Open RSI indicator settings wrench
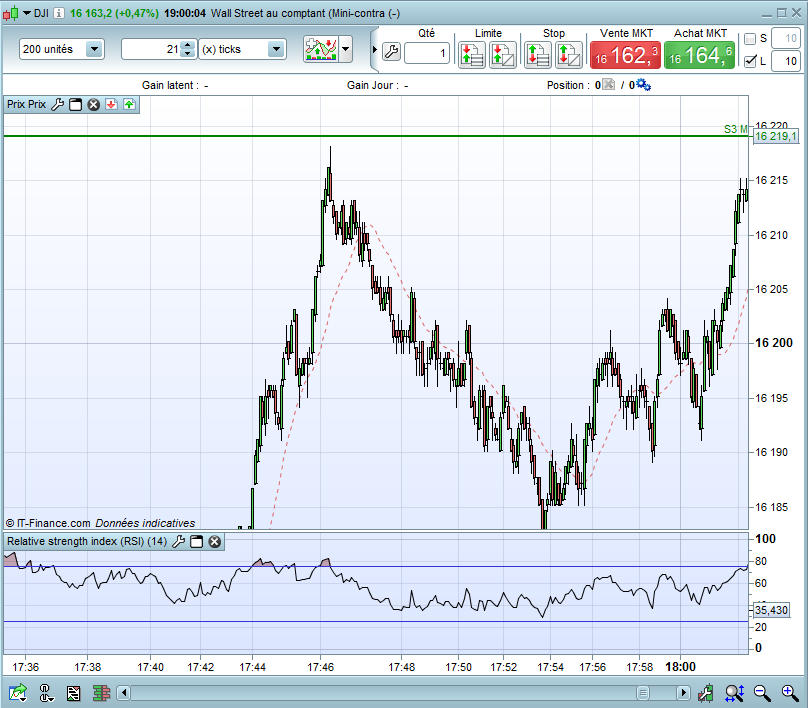The image size is (808, 708). coord(178,542)
